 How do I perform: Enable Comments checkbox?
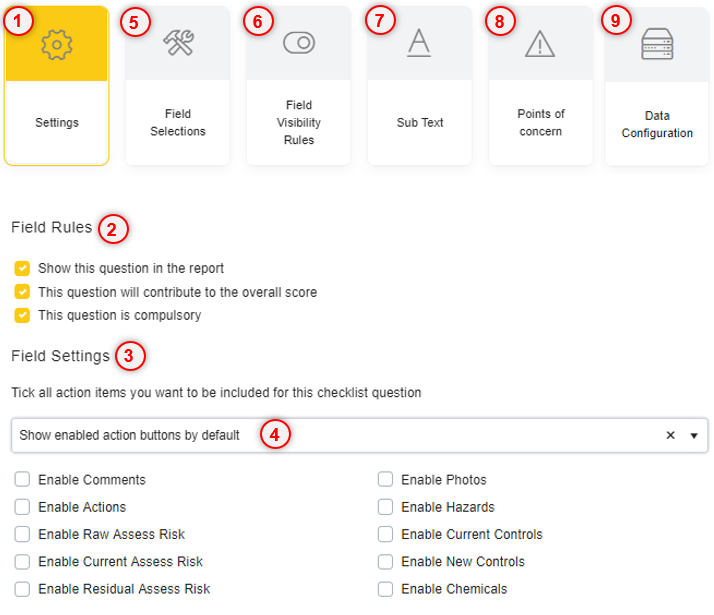point(22,480)
